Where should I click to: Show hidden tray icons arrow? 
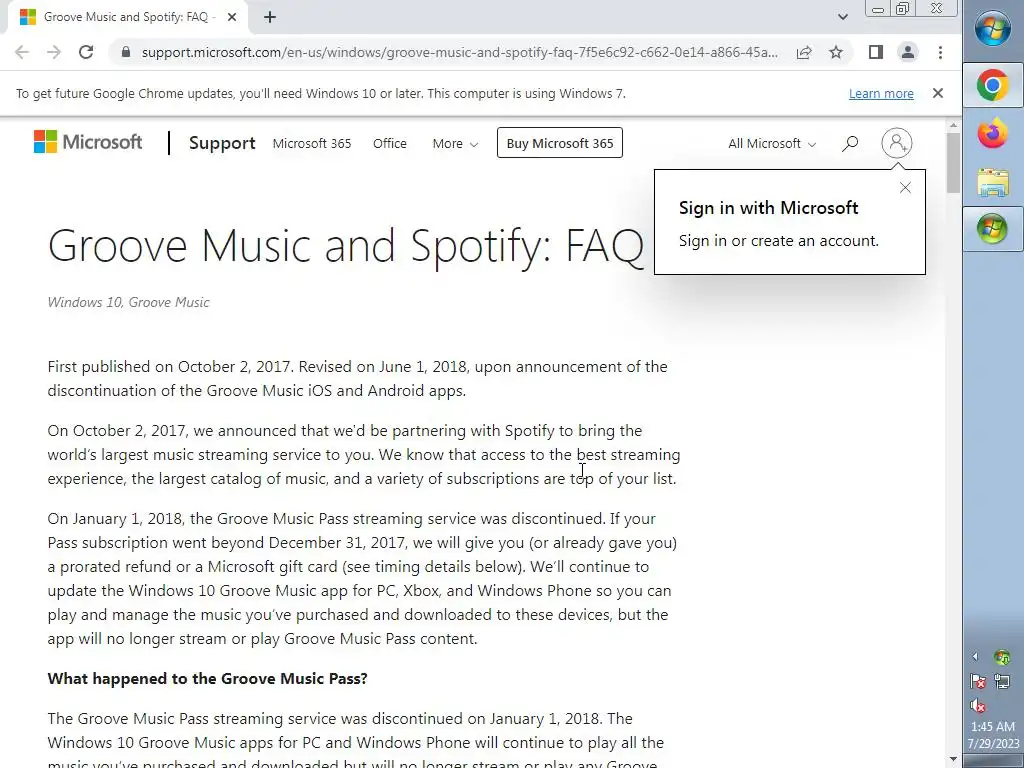tap(976, 657)
